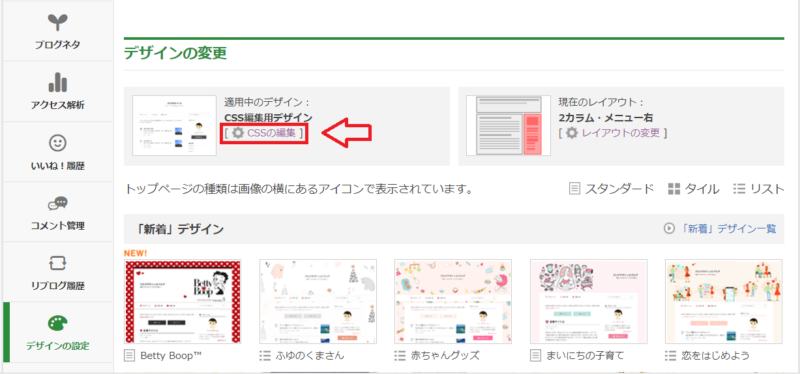Image resolution: width=800 pixels, height=374 pixels.
Task: Choose the Betty Boop™ design thumbnail
Action: [183, 302]
